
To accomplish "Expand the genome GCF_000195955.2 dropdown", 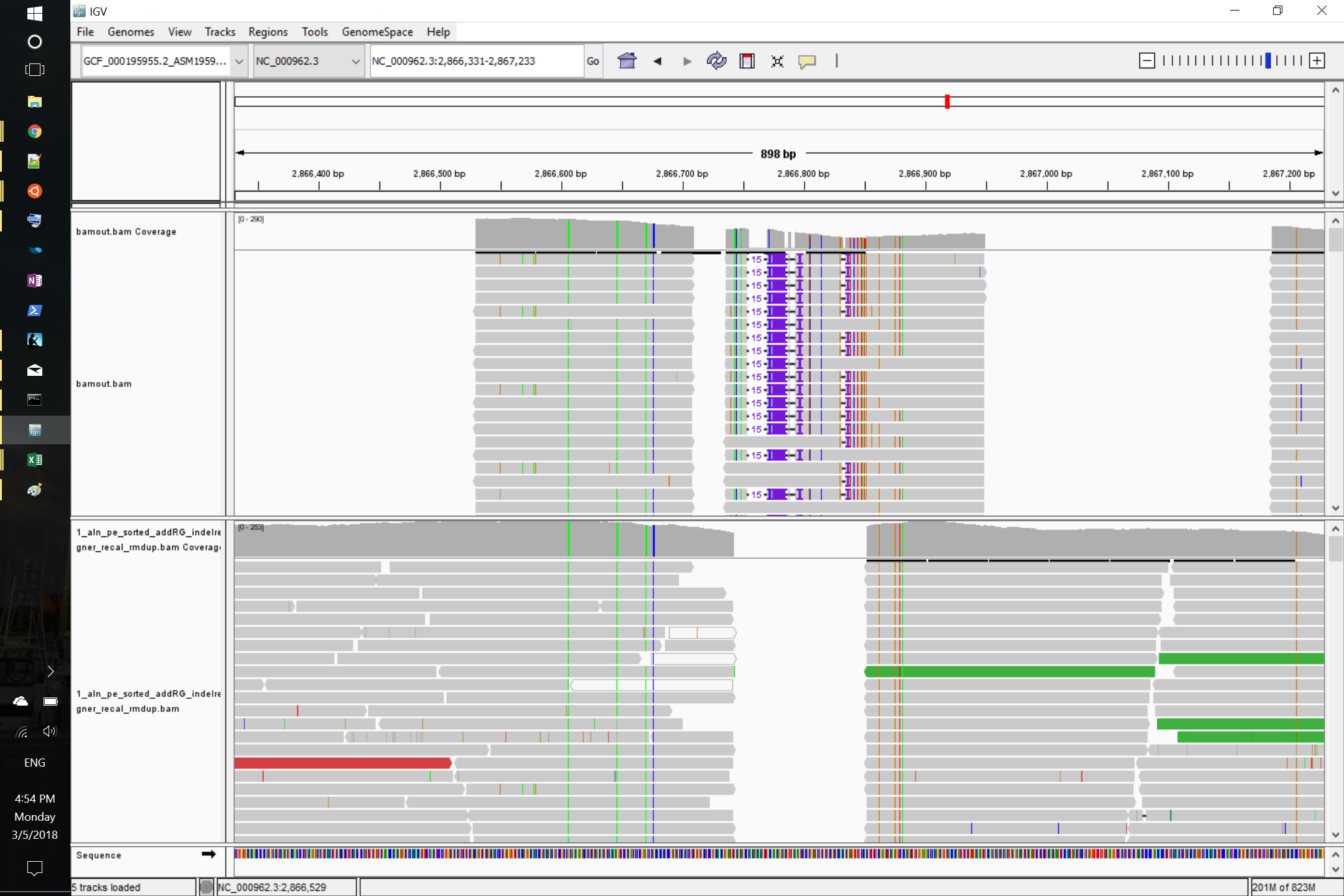I will pyautogui.click(x=239, y=61).
